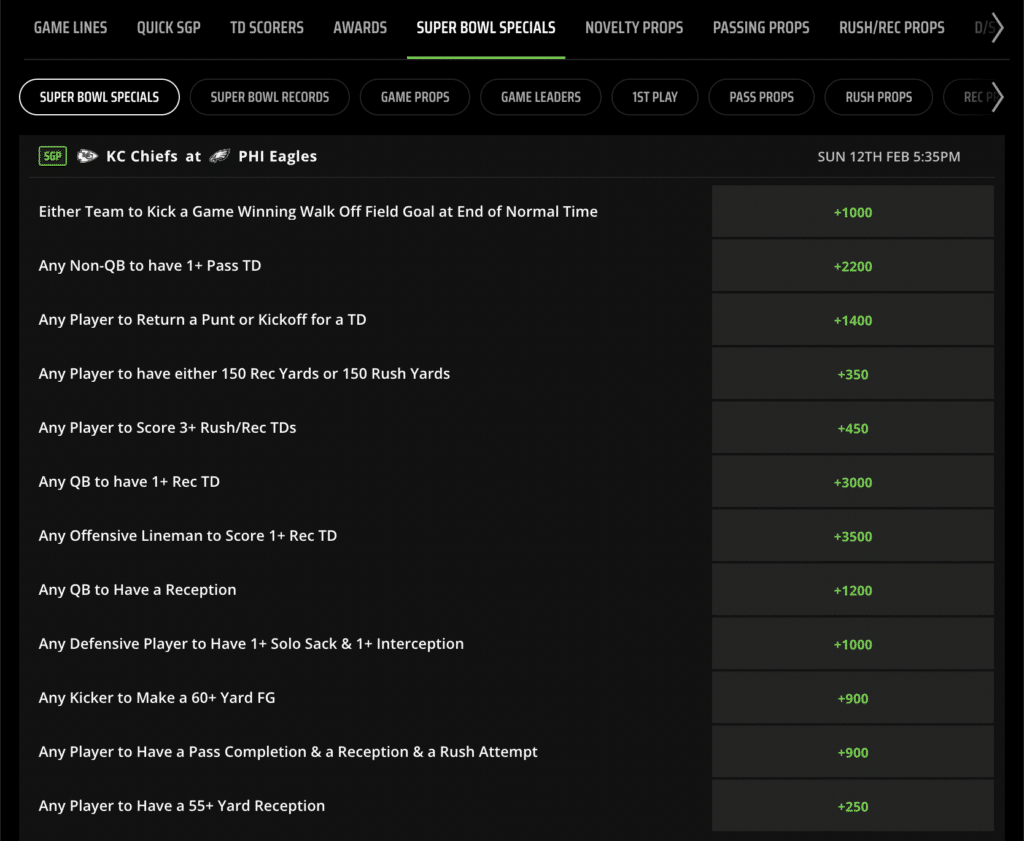Choose the Game Leaders pill

tap(541, 97)
